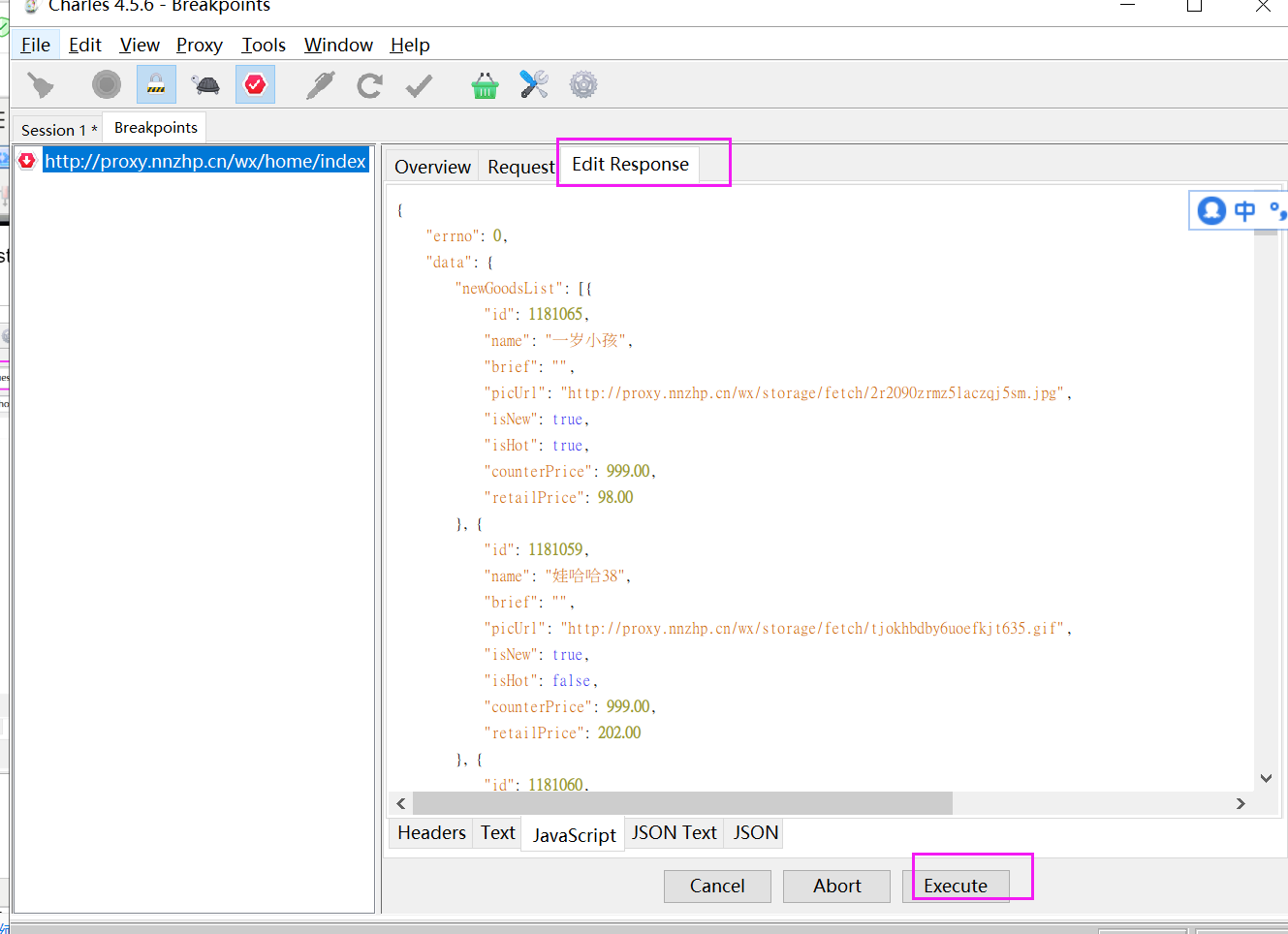Click the left arrow of the horizontal scrollbar
This screenshot has height=934, width=1288.
click(401, 803)
